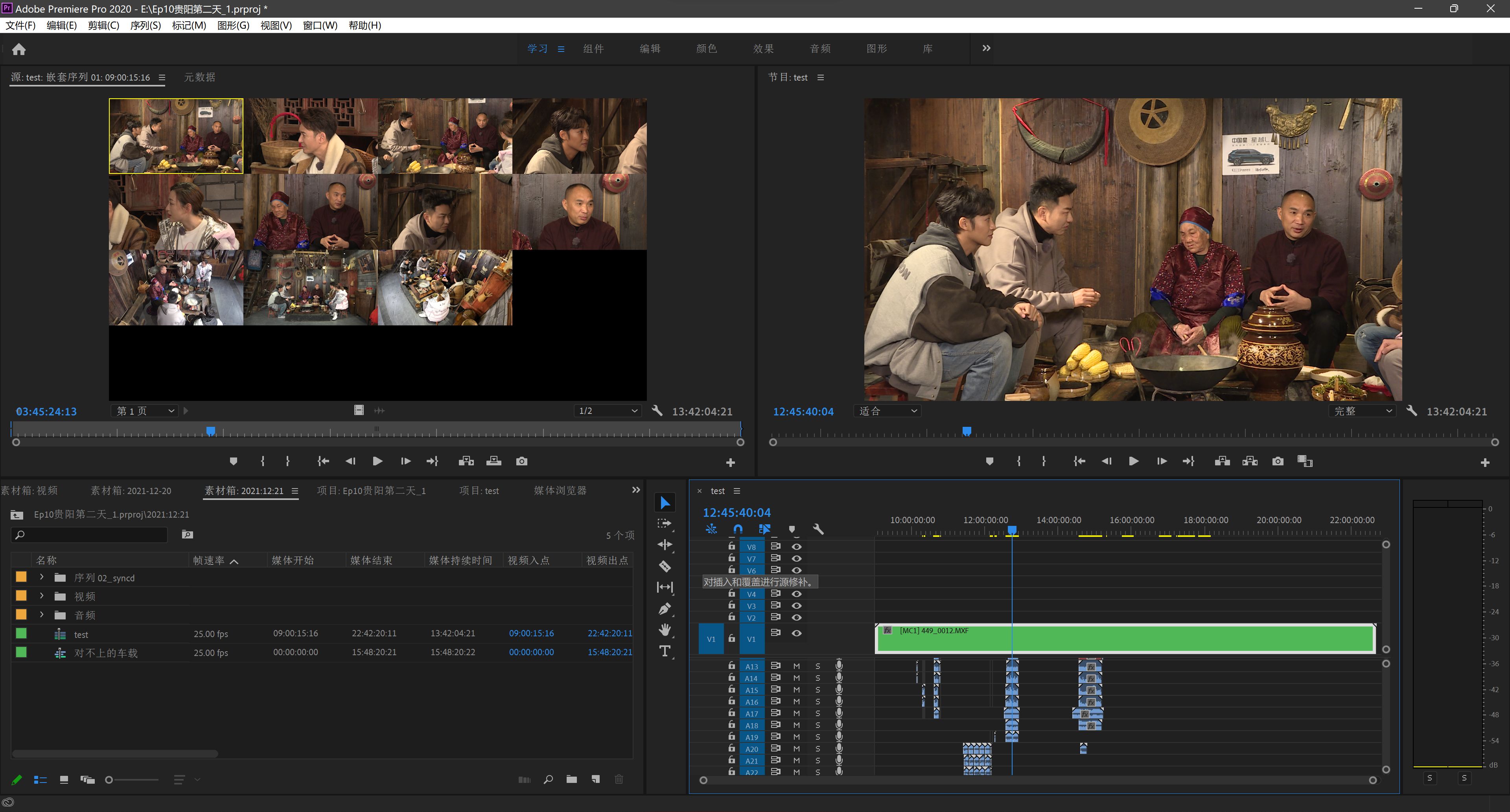Toggle writable pencil icon in project panel
Screen dimensions: 1510x812
point(17,779)
